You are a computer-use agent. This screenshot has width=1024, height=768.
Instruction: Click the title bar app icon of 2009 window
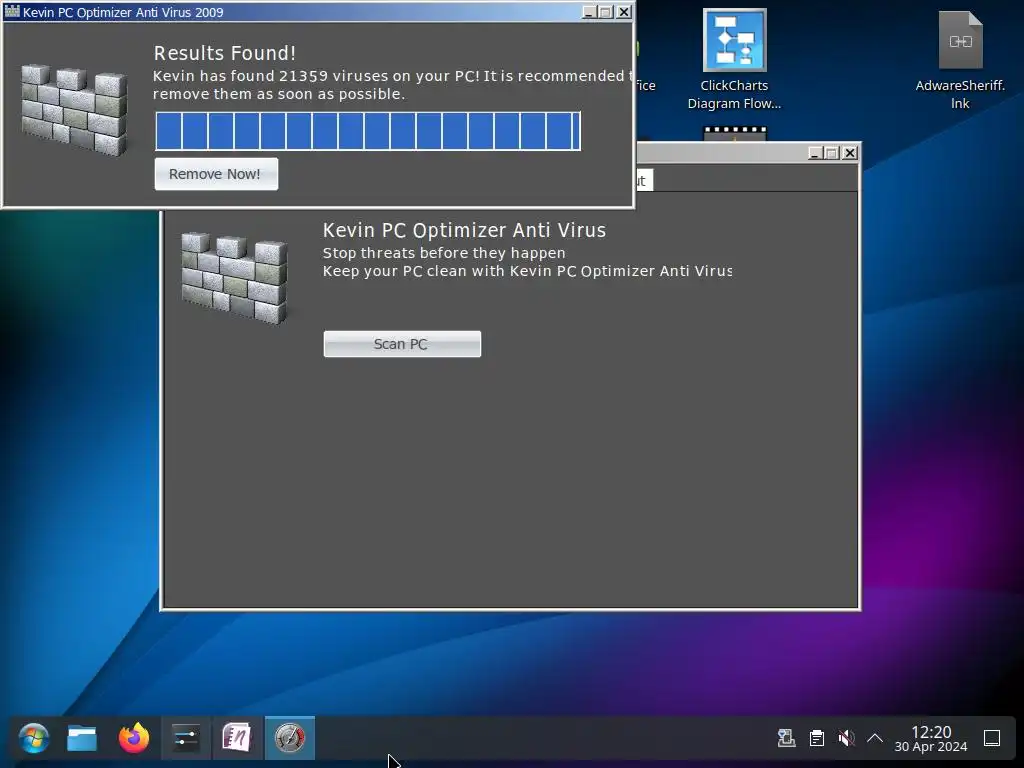[12, 11]
